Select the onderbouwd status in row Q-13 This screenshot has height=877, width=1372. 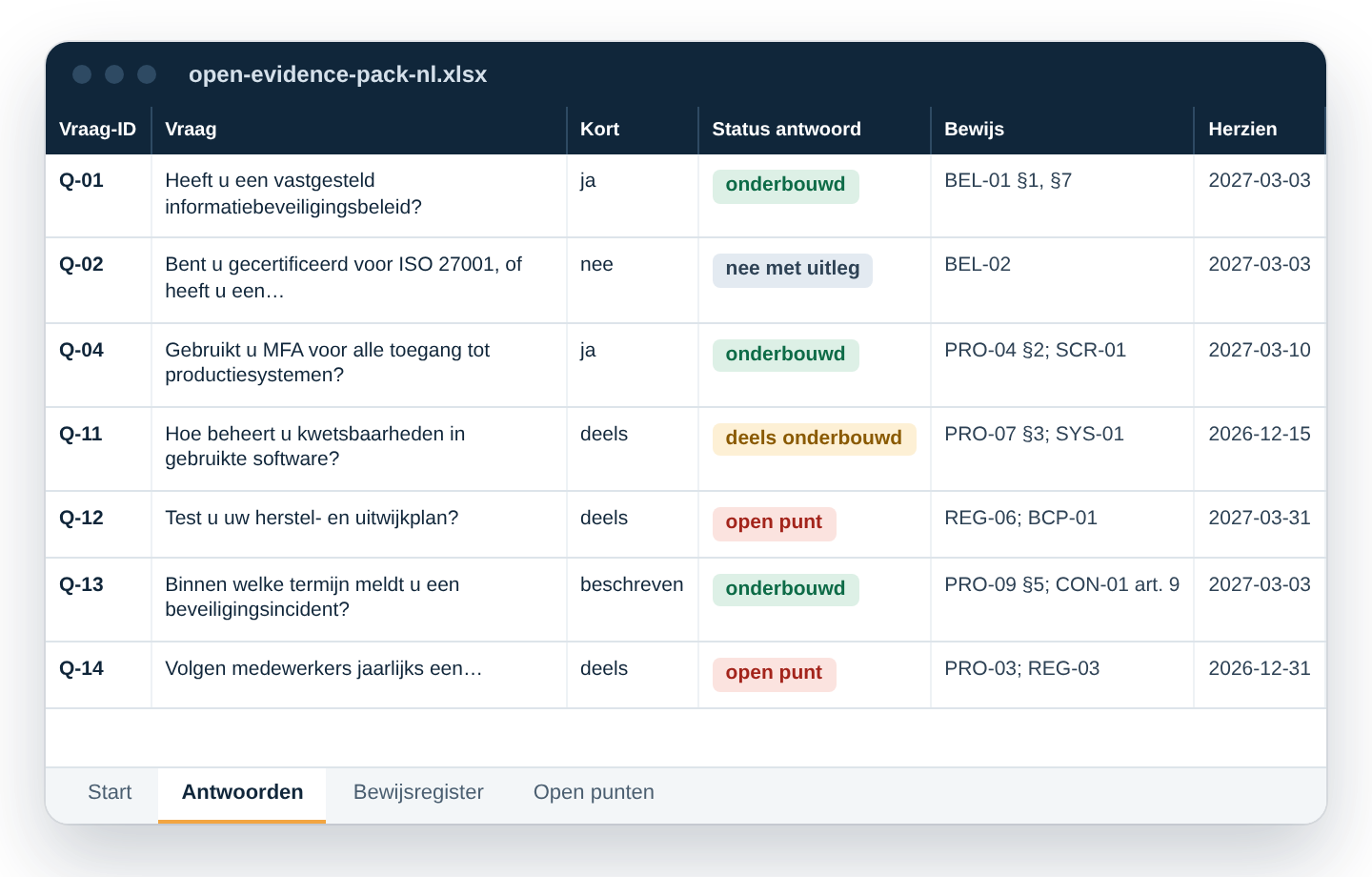785,590
